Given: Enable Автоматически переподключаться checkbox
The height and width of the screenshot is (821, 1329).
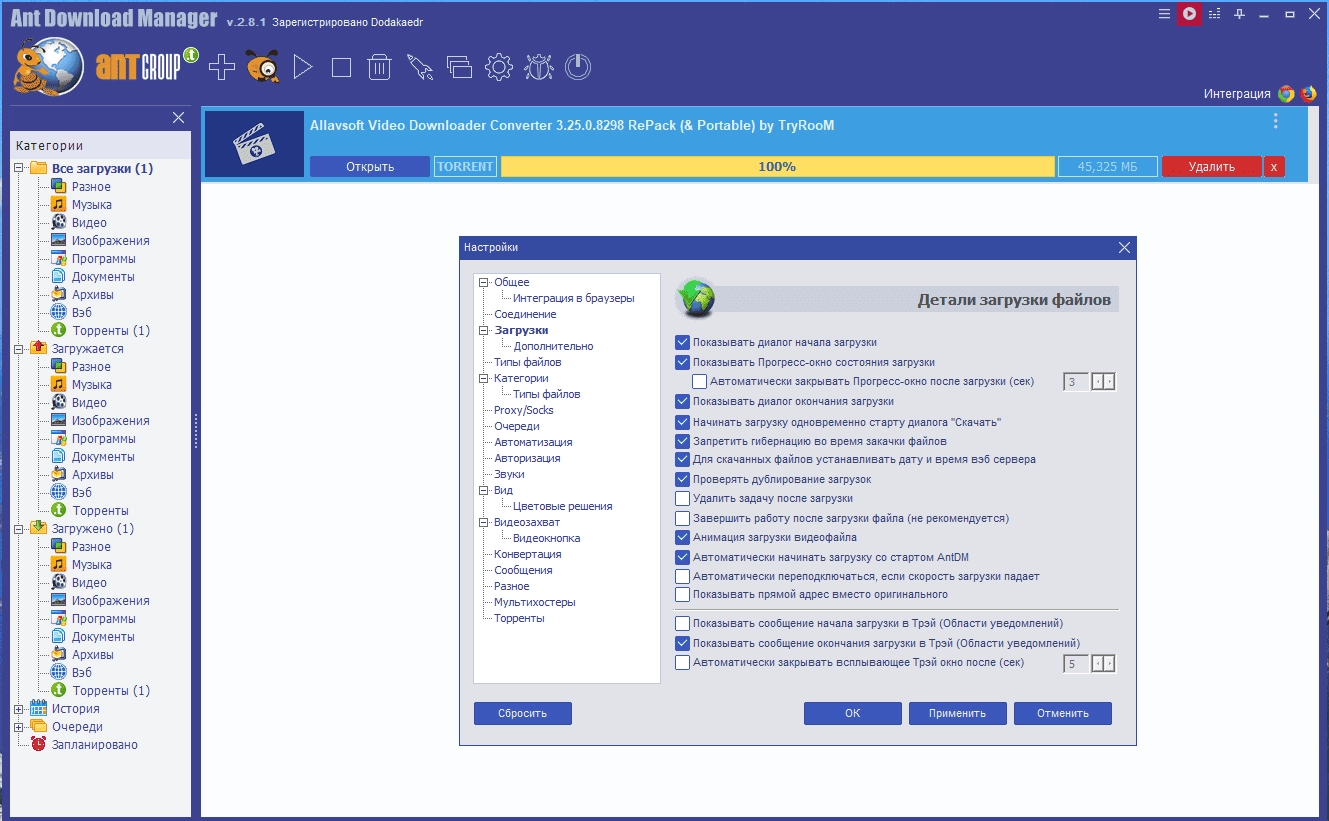Looking at the screenshot, I should point(683,576).
